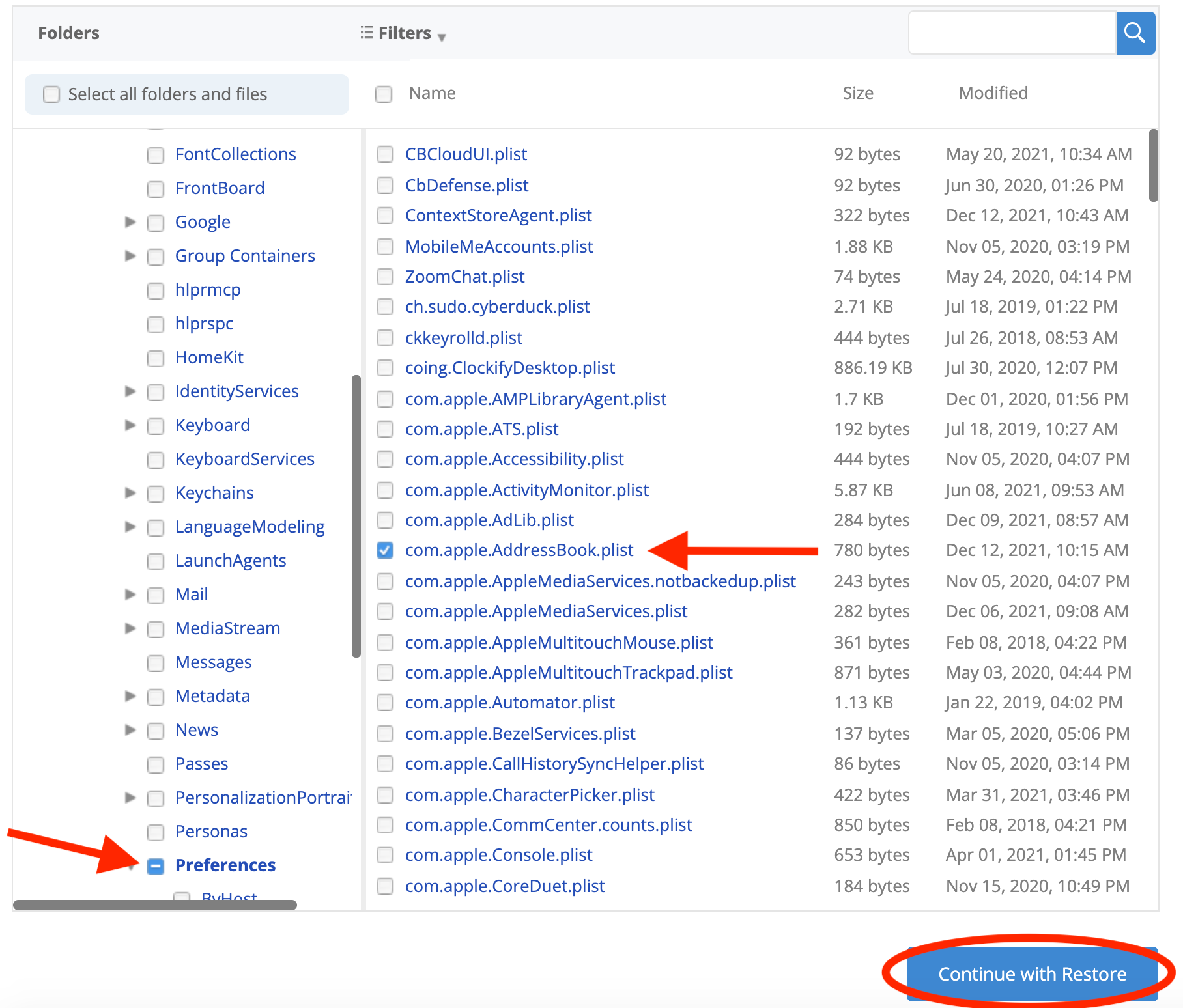Open the FrontBoard folder
Screen dimensions: 1183x1008
tap(220, 188)
